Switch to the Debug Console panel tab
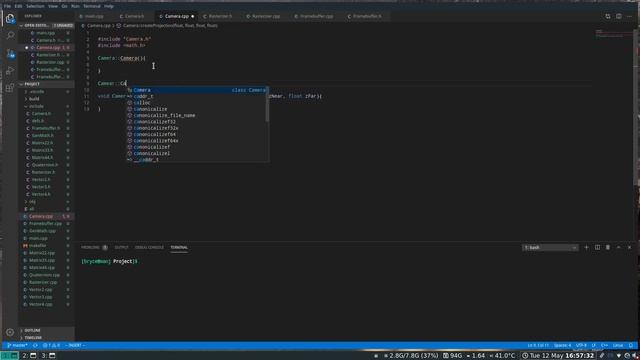The width and height of the screenshot is (640, 360). pos(149,247)
